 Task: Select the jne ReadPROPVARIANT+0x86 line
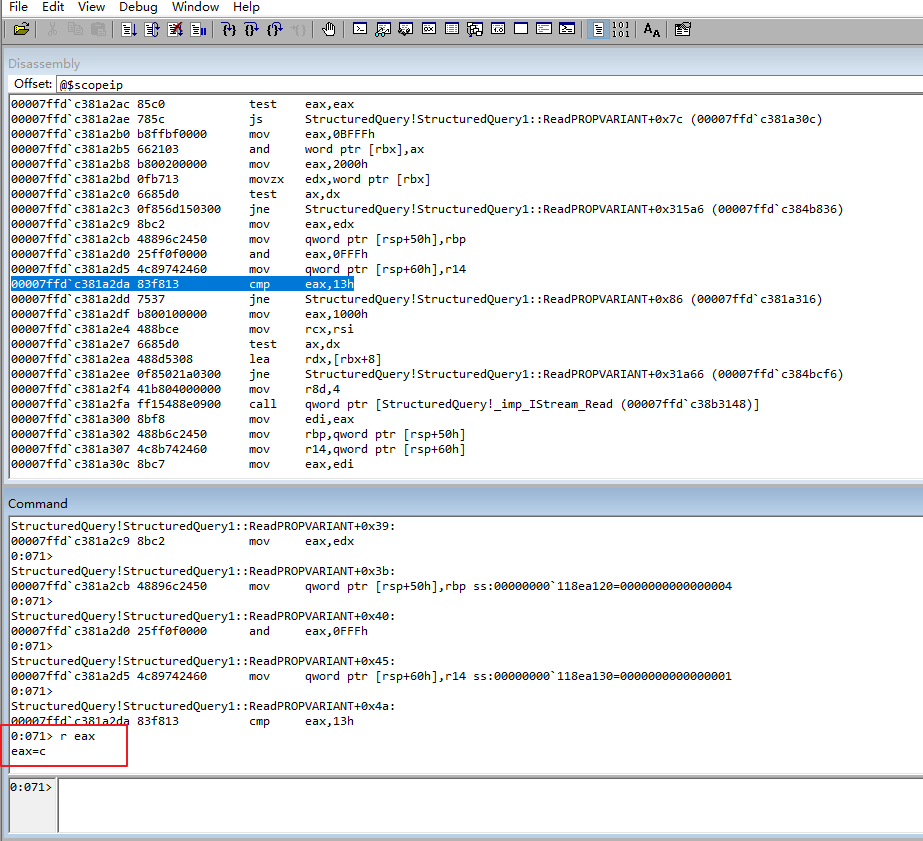coord(416,299)
